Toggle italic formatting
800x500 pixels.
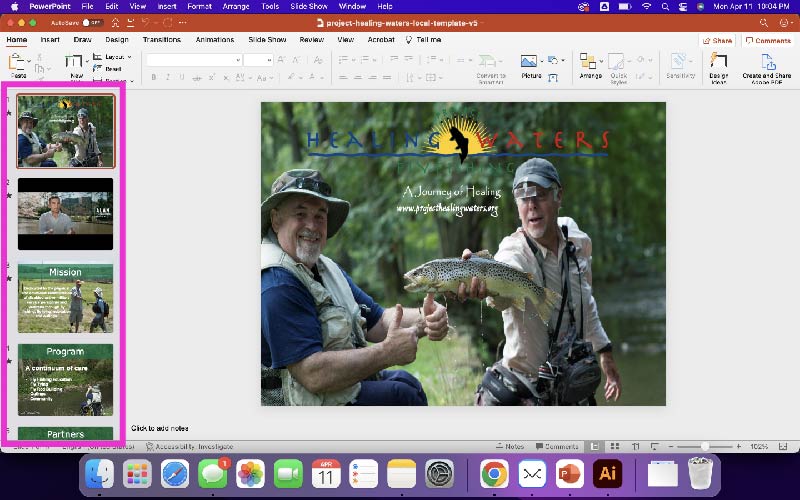click(168, 78)
